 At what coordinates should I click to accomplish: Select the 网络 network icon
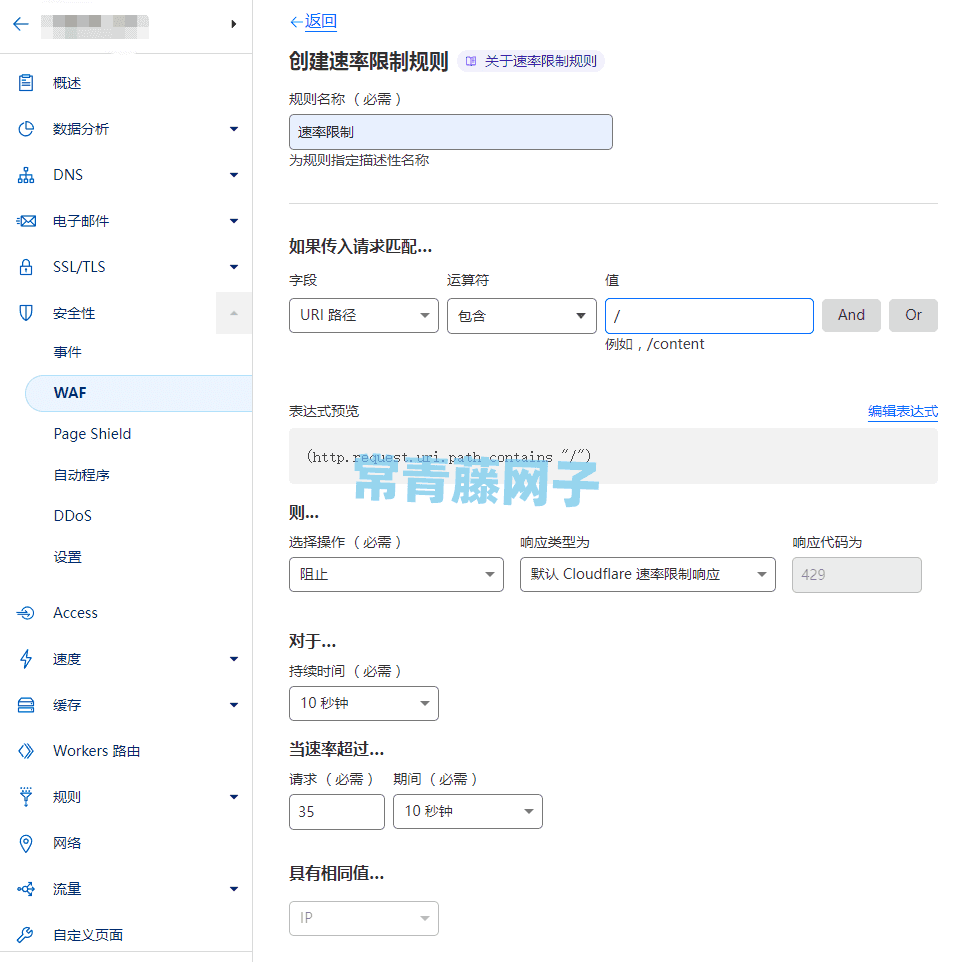(x=26, y=843)
